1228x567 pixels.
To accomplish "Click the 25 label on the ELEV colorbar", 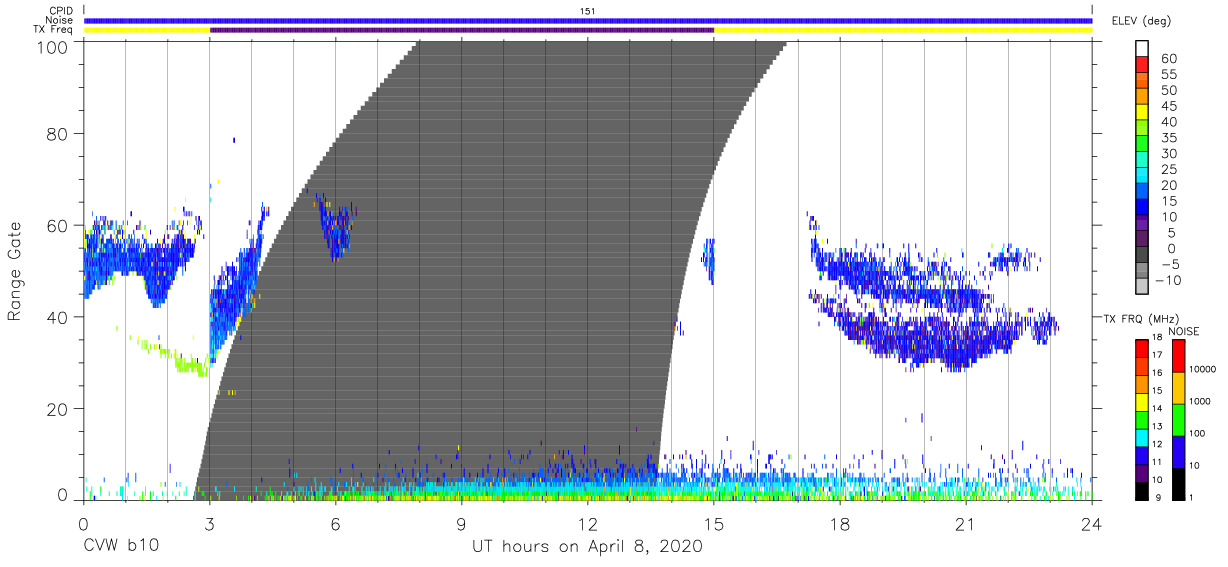I will (1168, 170).
